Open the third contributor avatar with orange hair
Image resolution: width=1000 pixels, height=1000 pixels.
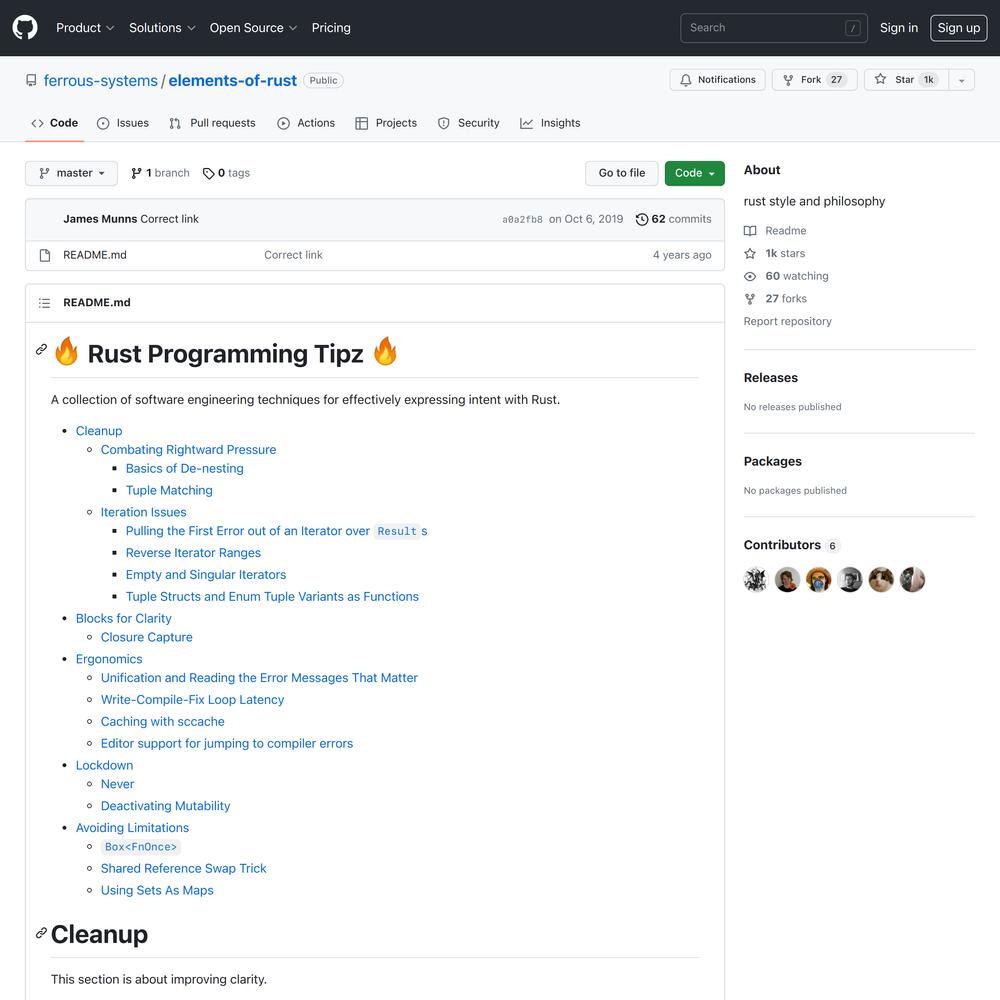(818, 580)
